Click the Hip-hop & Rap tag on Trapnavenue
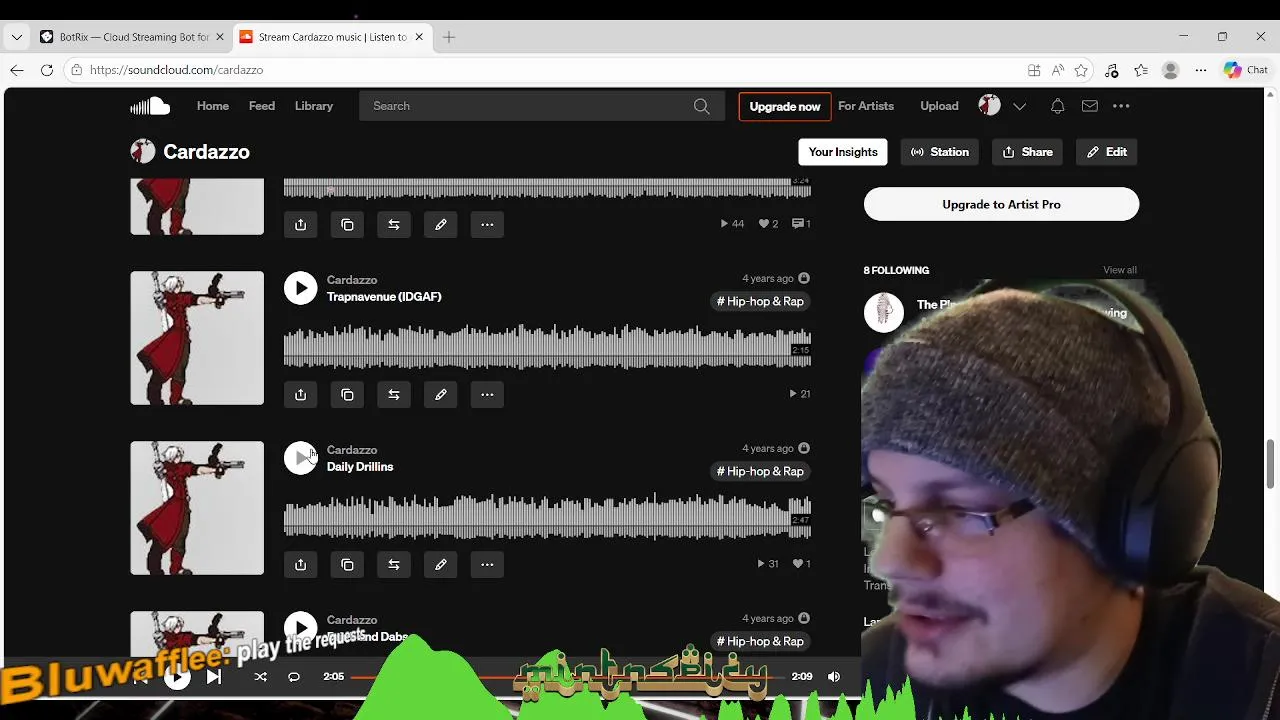This screenshot has height=720, width=1280. click(760, 301)
